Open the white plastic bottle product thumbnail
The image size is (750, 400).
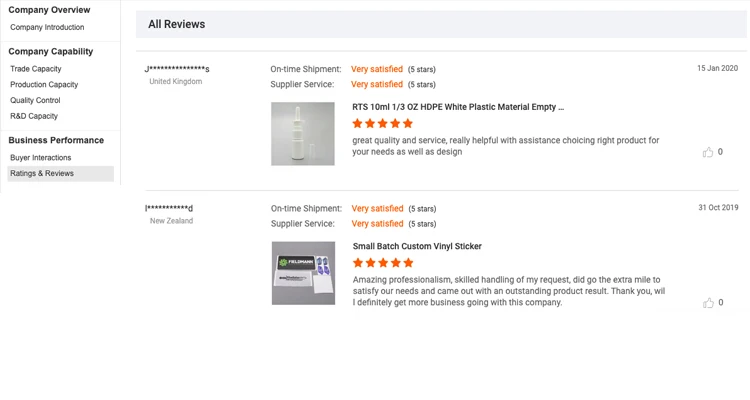pyautogui.click(x=303, y=133)
